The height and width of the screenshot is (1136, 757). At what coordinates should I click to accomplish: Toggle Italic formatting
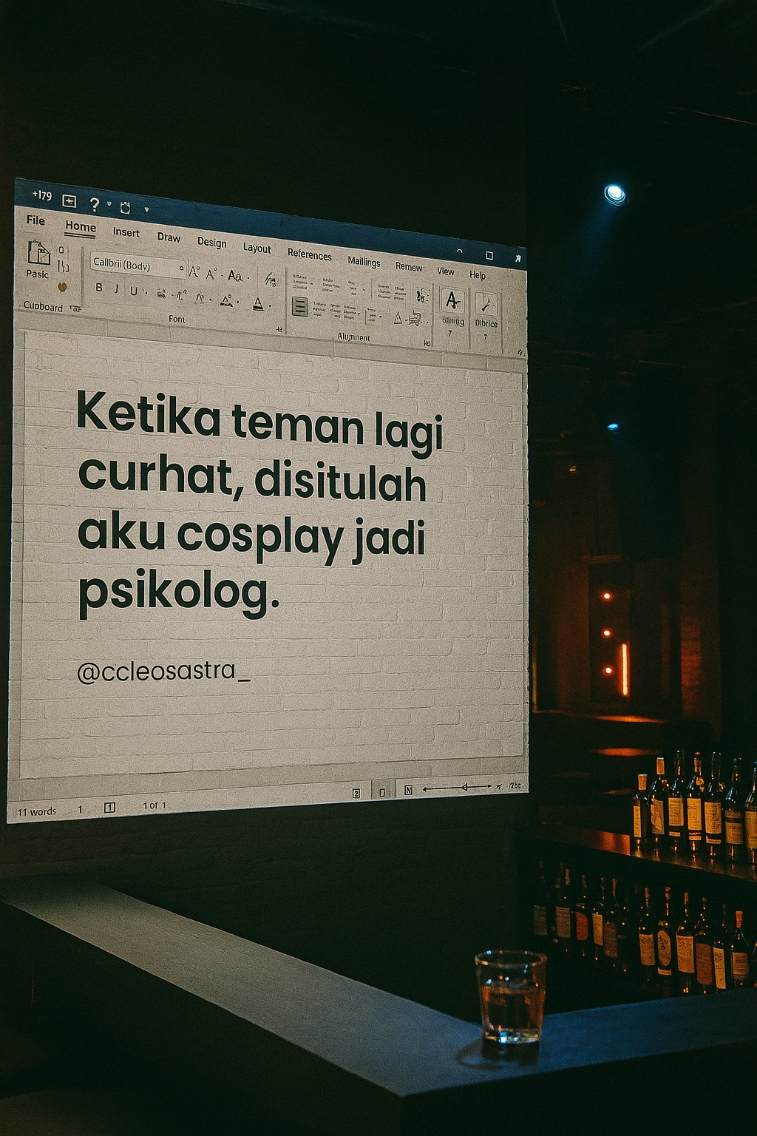[116, 289]
